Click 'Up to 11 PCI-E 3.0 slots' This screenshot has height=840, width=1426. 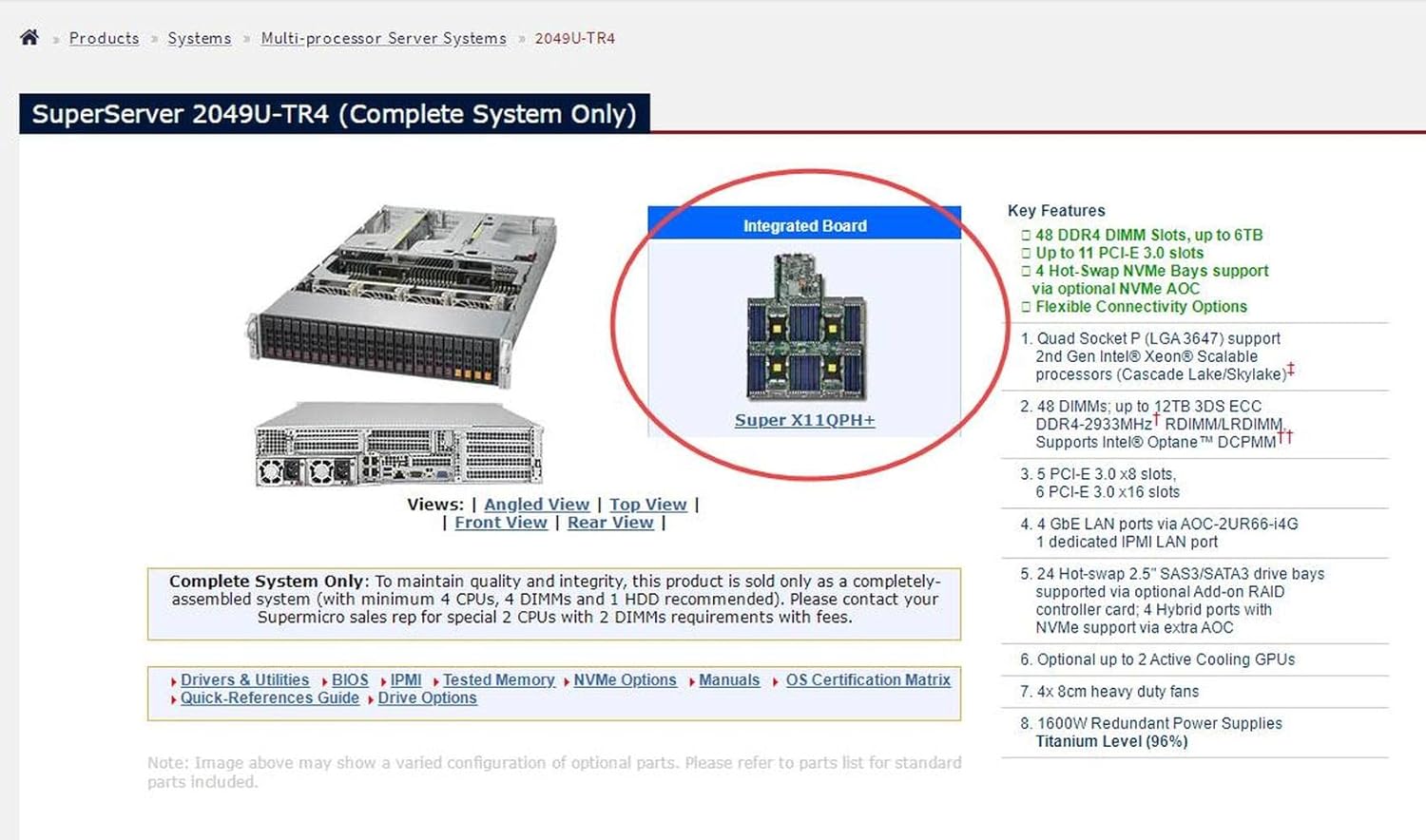click(x=1119, y=253)
